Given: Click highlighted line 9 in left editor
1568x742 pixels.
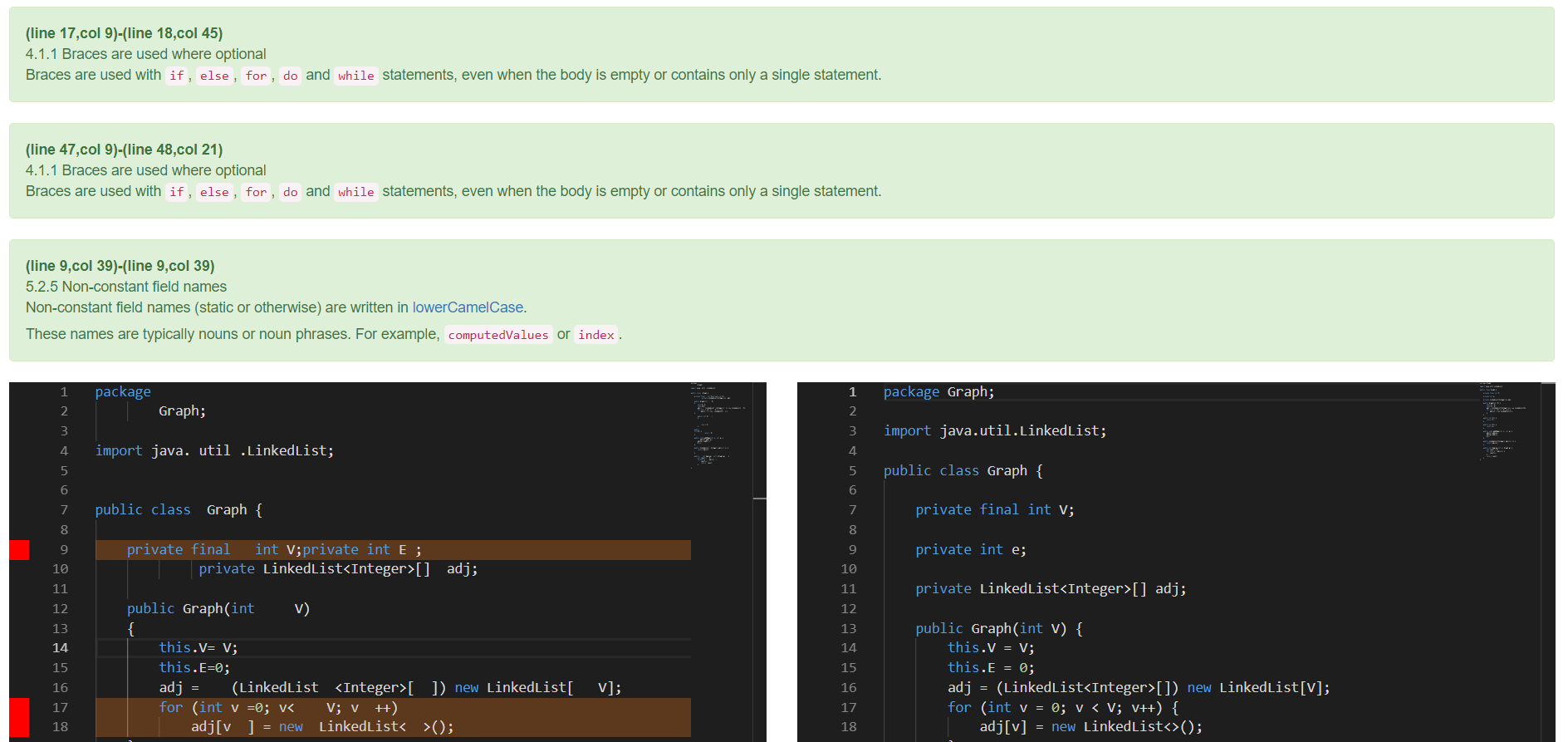Looking at the screenshot, I should [x=393, y=550].
